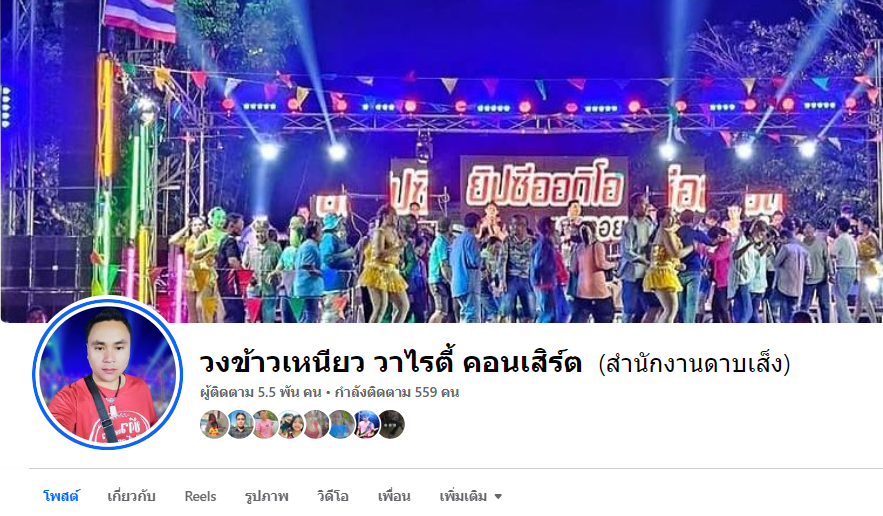
Task: Click friend avatar showing two people selfie
Action: tap(291, 424)
